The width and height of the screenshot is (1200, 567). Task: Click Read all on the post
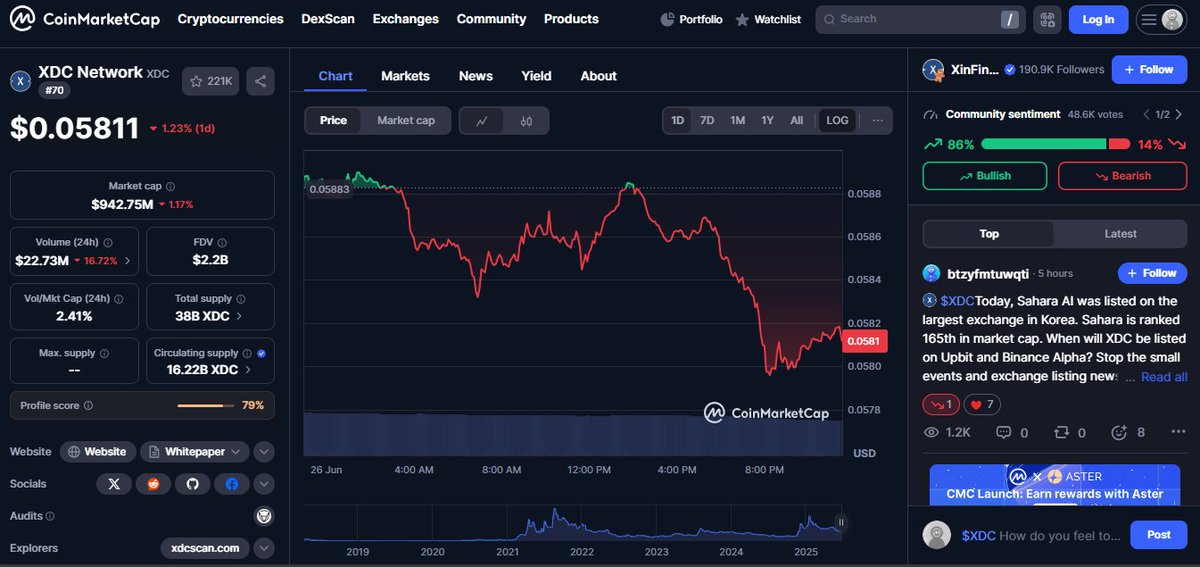pyautogui.click(x=1164, y=377)
